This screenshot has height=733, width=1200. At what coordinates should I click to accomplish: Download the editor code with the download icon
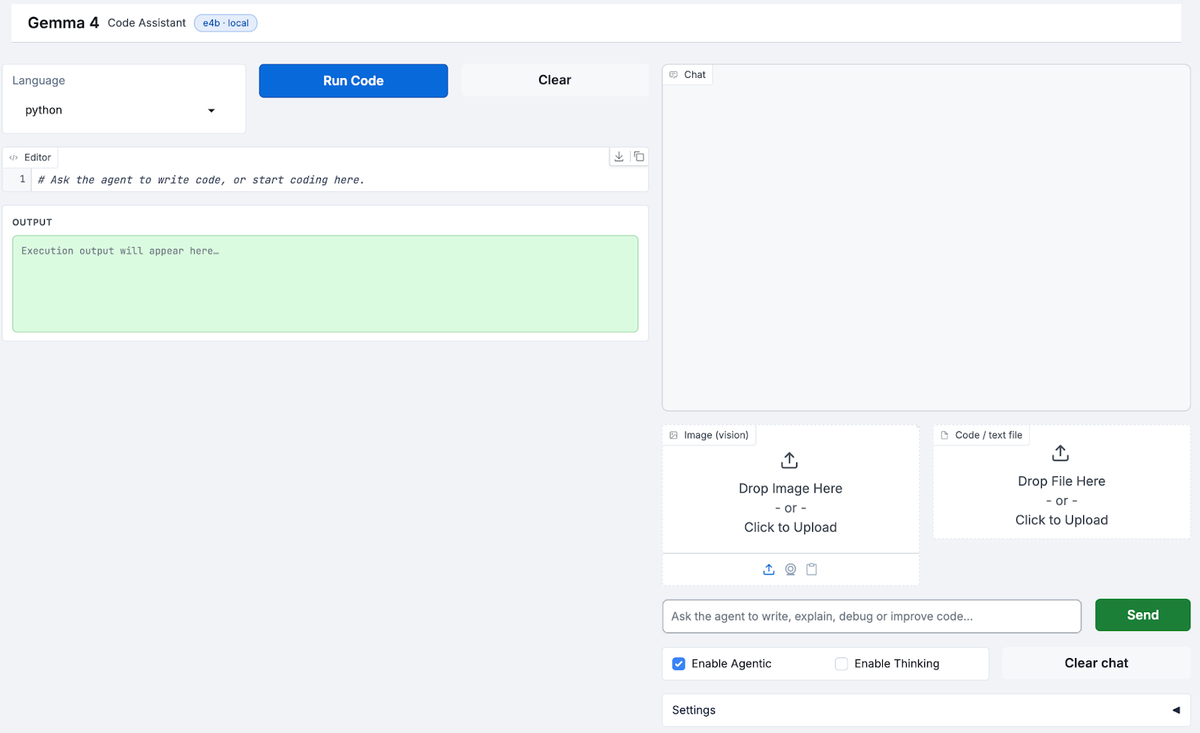pos(619,157)
